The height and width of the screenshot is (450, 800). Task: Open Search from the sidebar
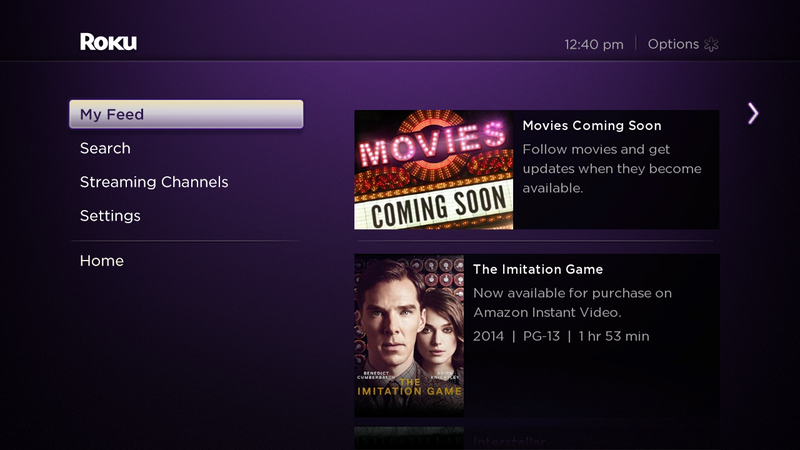pos(105,148)
